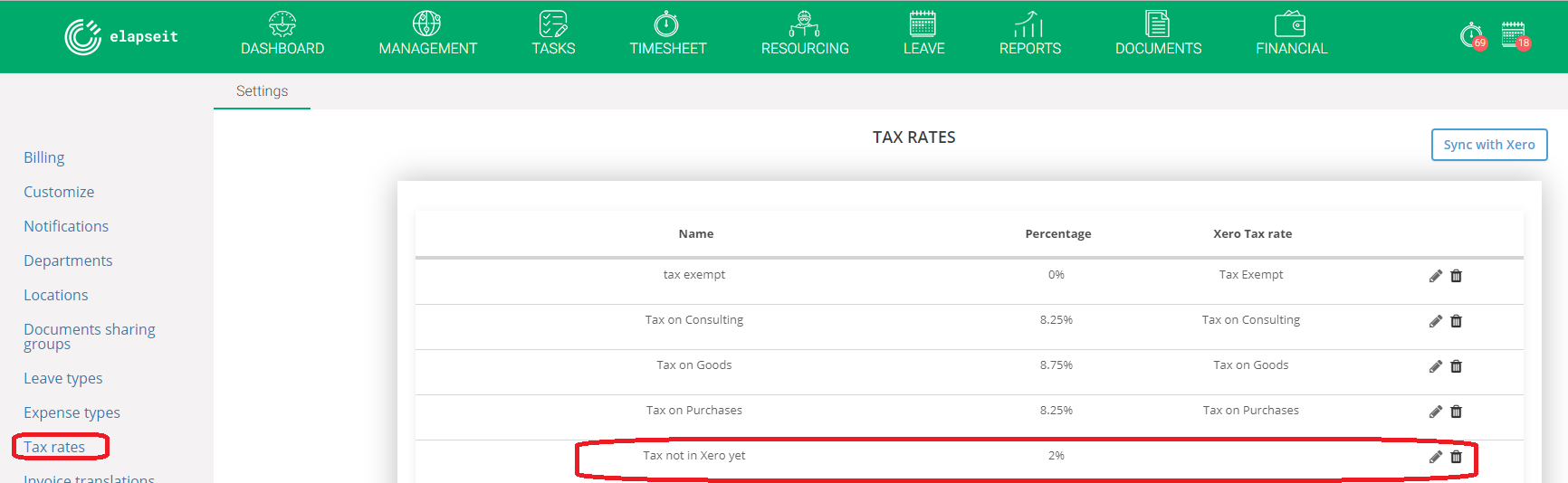This screenshot has height=483, width=1568.
Task: Open the TIMESHEET menu label
Action: coord(668,49)
